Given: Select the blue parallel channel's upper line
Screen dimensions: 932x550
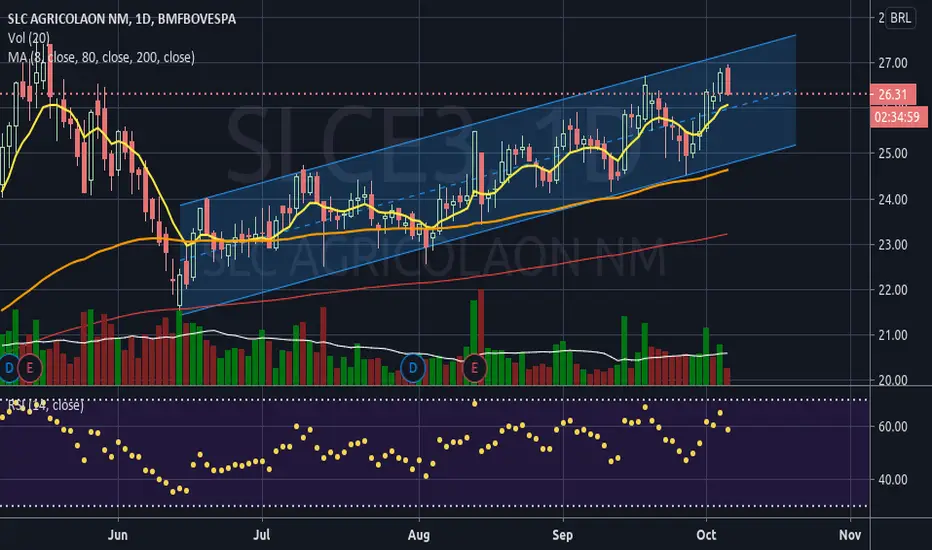Looking at the screenshot, I should click(487, 121).
